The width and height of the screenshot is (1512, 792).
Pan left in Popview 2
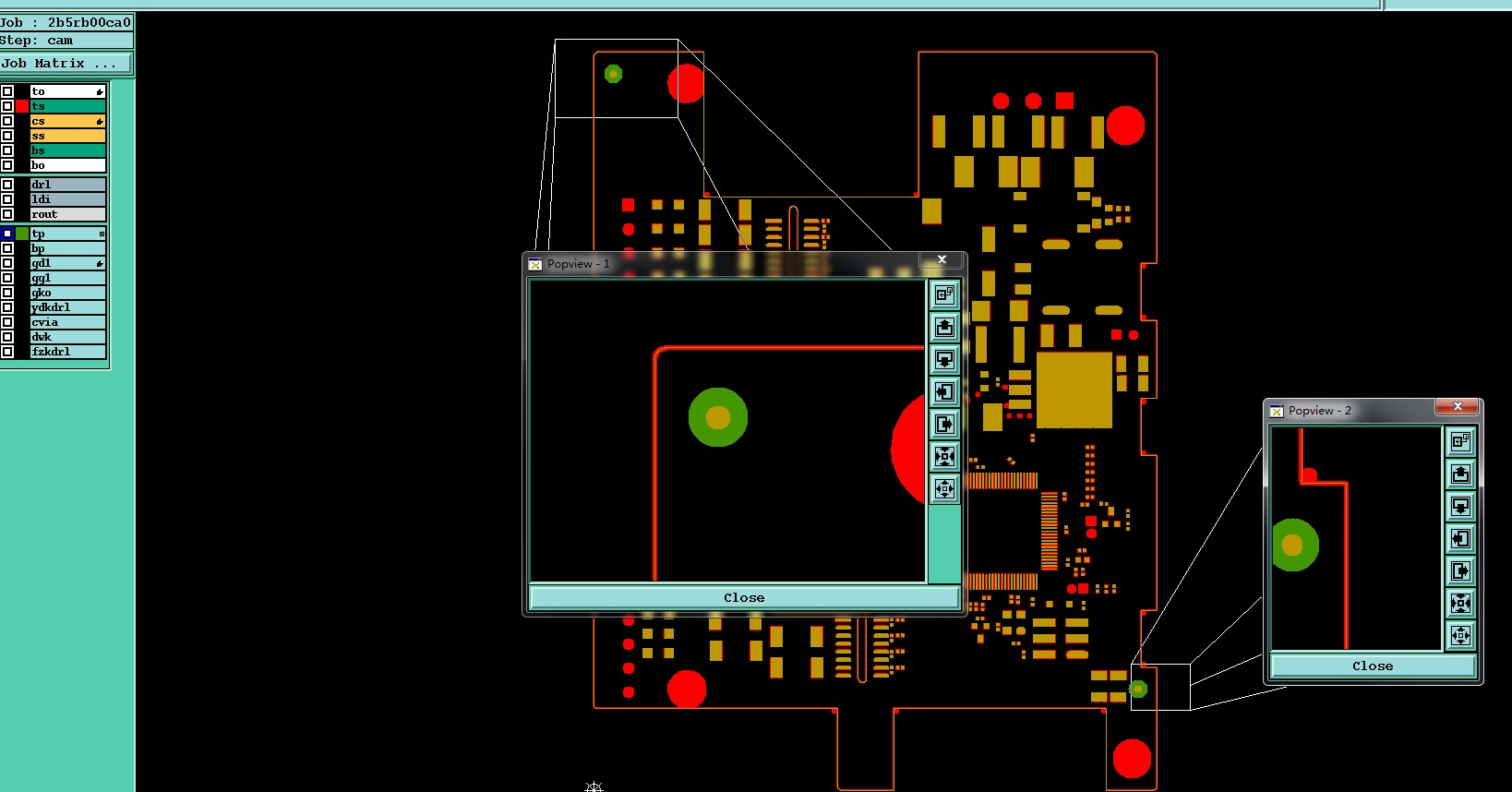(1460, 538)
